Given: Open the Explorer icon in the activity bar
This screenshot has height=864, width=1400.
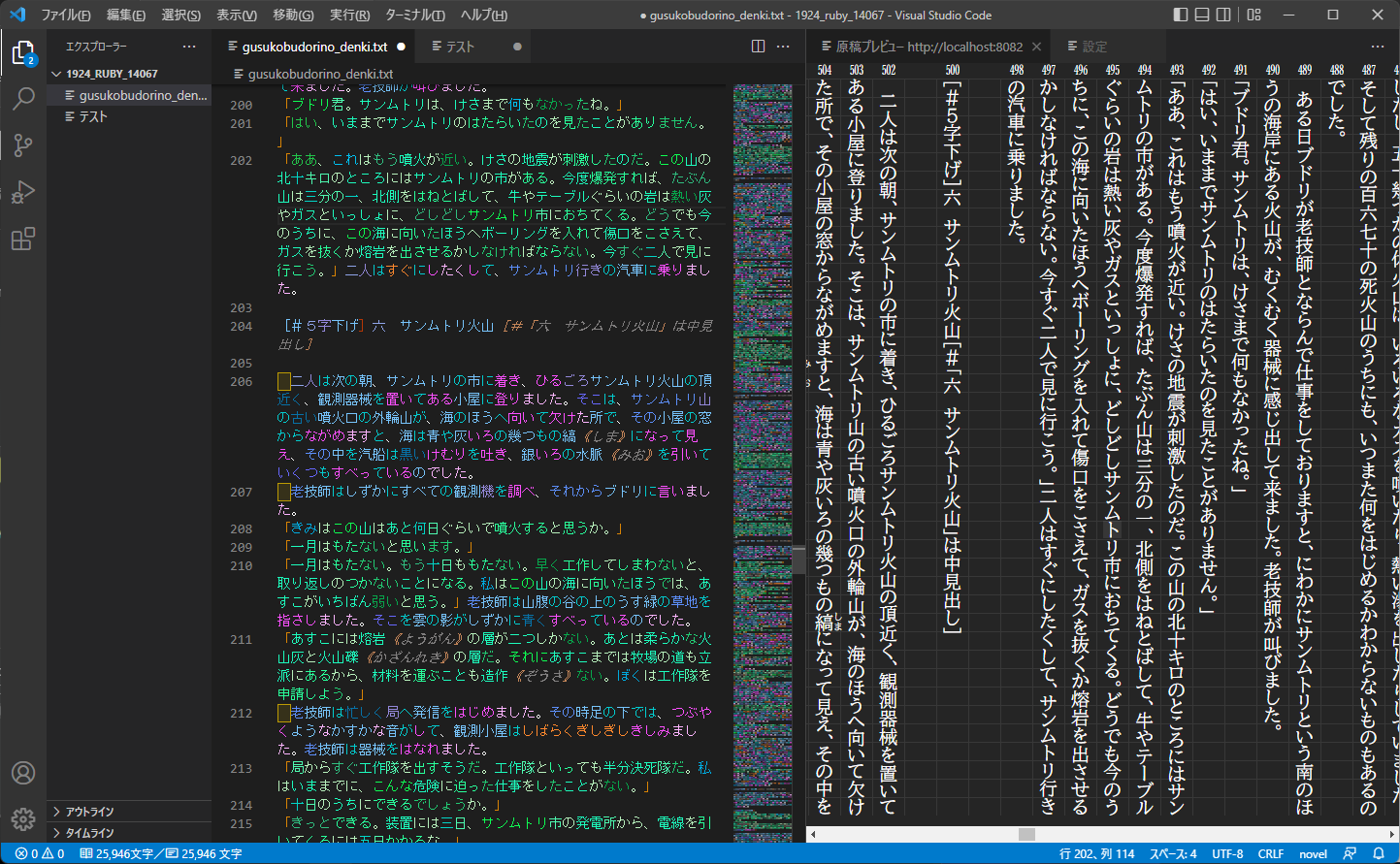Looking at the screenshot, I should point(23,53).
